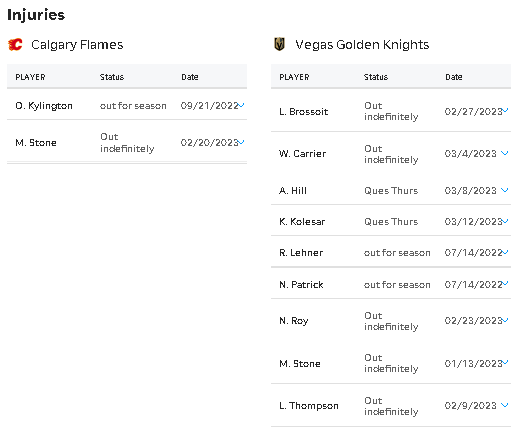The image size is (523, 436).
Task: Expand Vegas M. Stone 01/13/2023 chevron
Action: 506,363
